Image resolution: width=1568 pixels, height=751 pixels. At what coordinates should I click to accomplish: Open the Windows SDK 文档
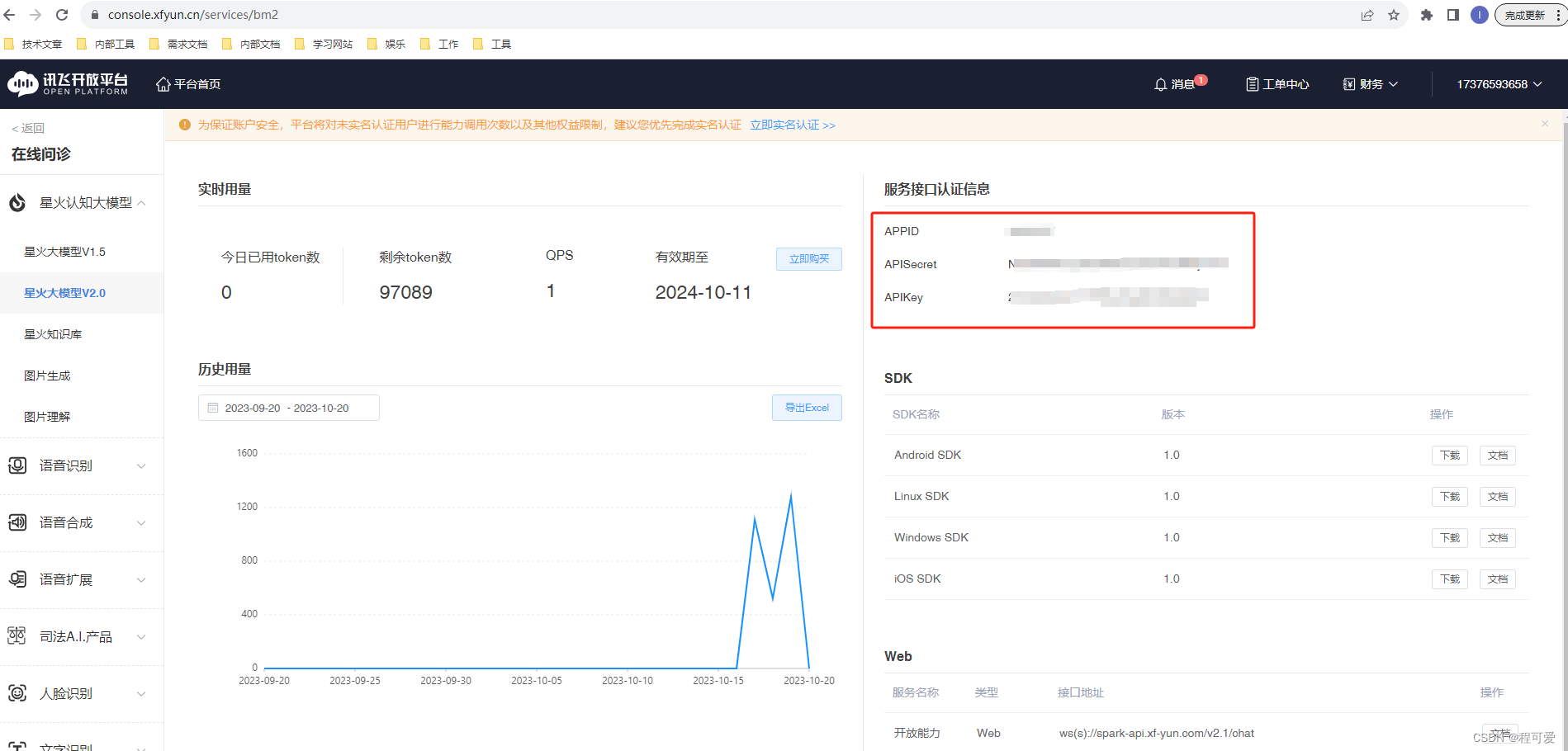point(1497,538)
